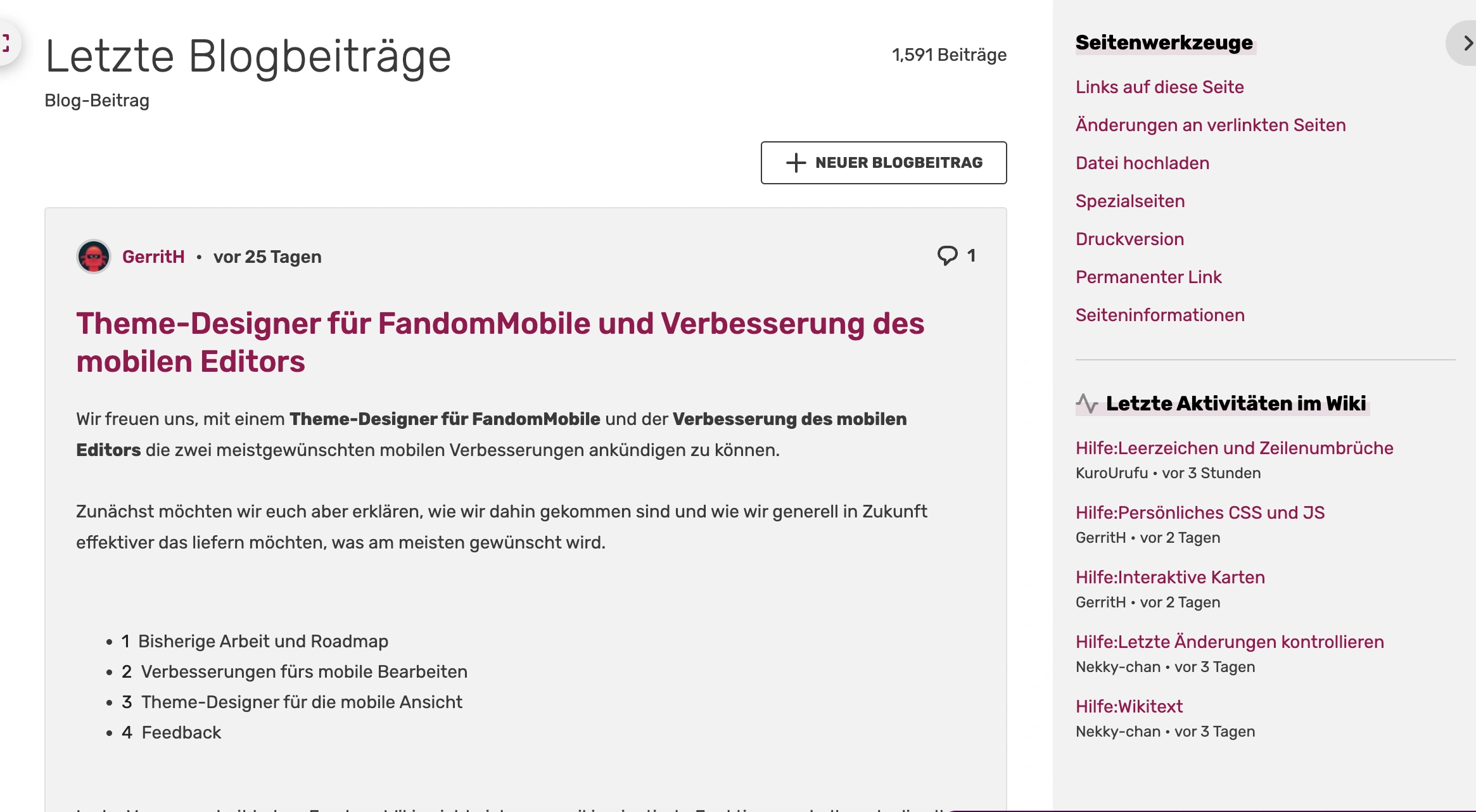View Seiteninformationen

[x=1160, y=315]
